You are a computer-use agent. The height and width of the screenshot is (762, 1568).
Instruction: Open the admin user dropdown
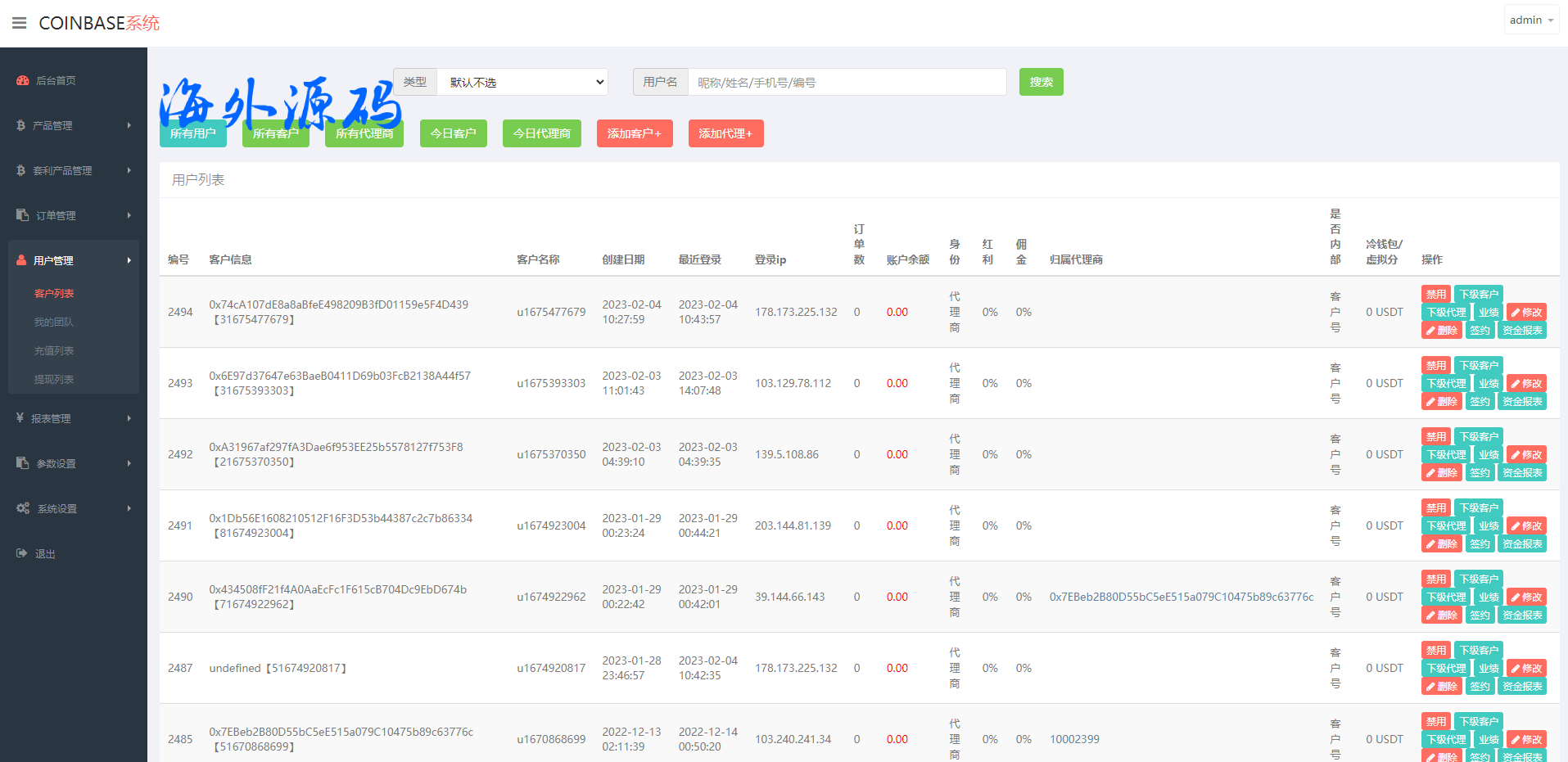(1530, 20)
